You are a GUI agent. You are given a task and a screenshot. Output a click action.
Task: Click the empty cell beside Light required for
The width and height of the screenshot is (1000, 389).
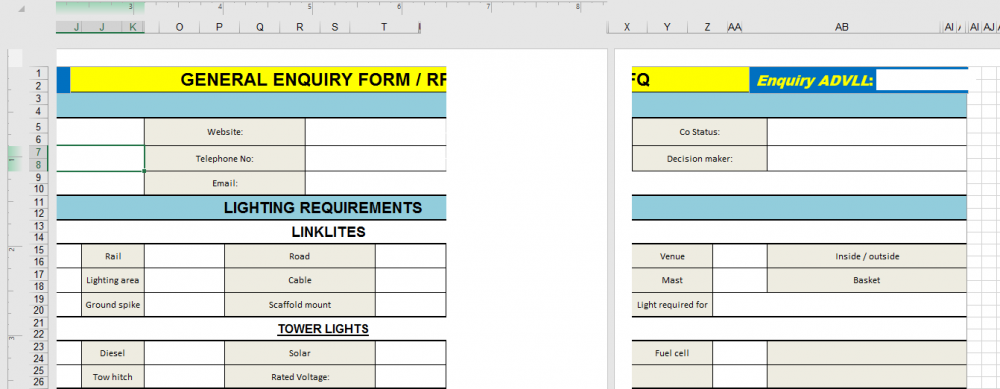point(839,305)
